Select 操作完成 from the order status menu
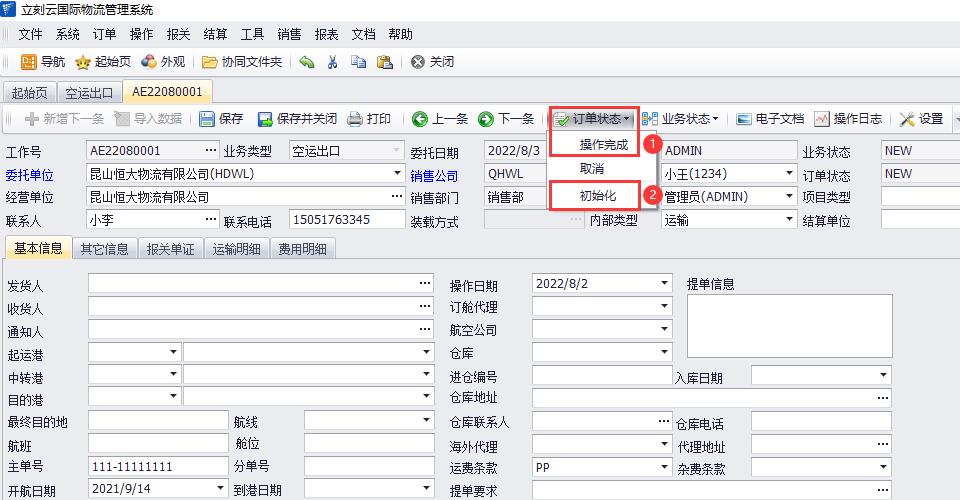 604,145
